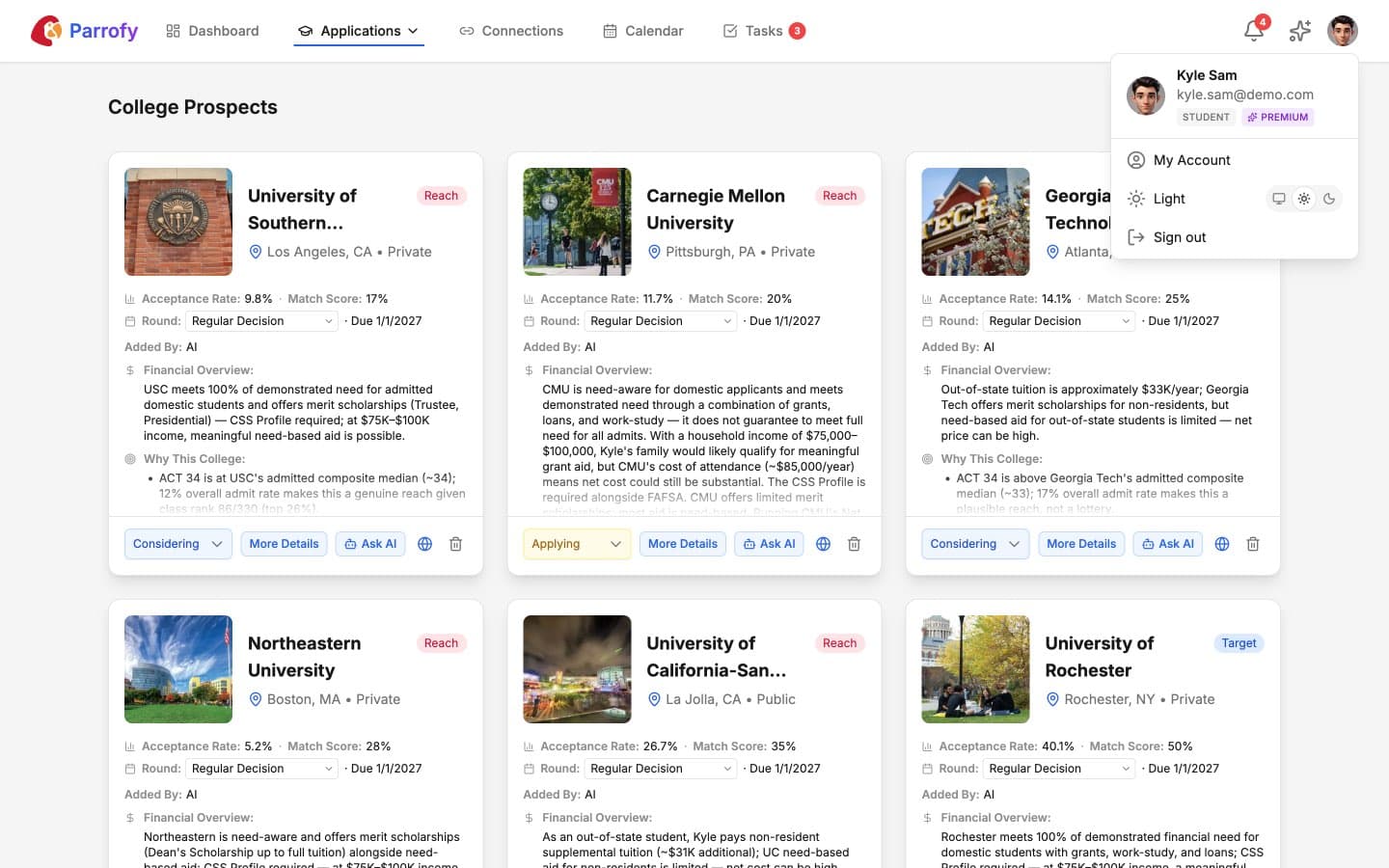The width and height of the screenshot is (1389, 868).
Task: Ask AI about University of Southern California
Action: (x=370, y=544)
